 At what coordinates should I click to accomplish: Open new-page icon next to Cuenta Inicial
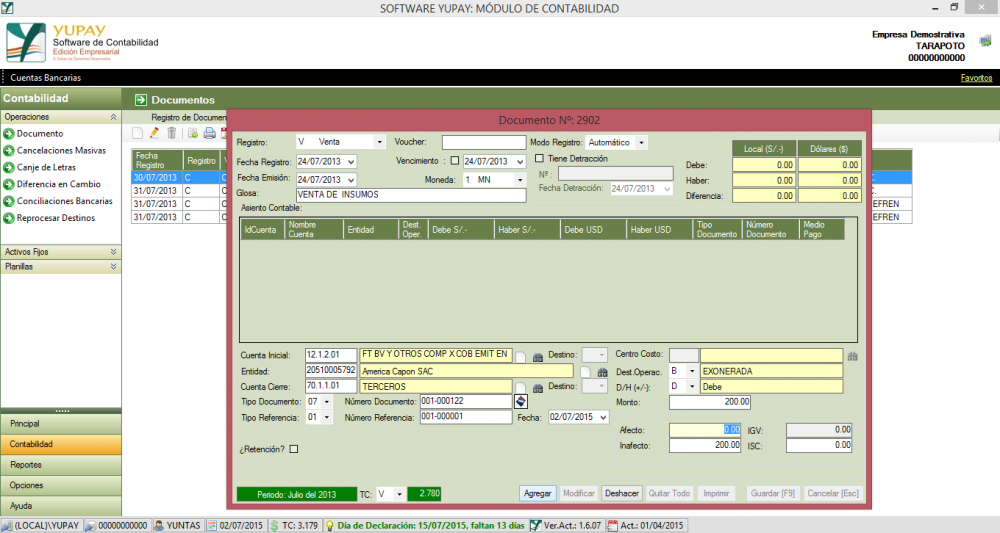[x=521, y=357]
